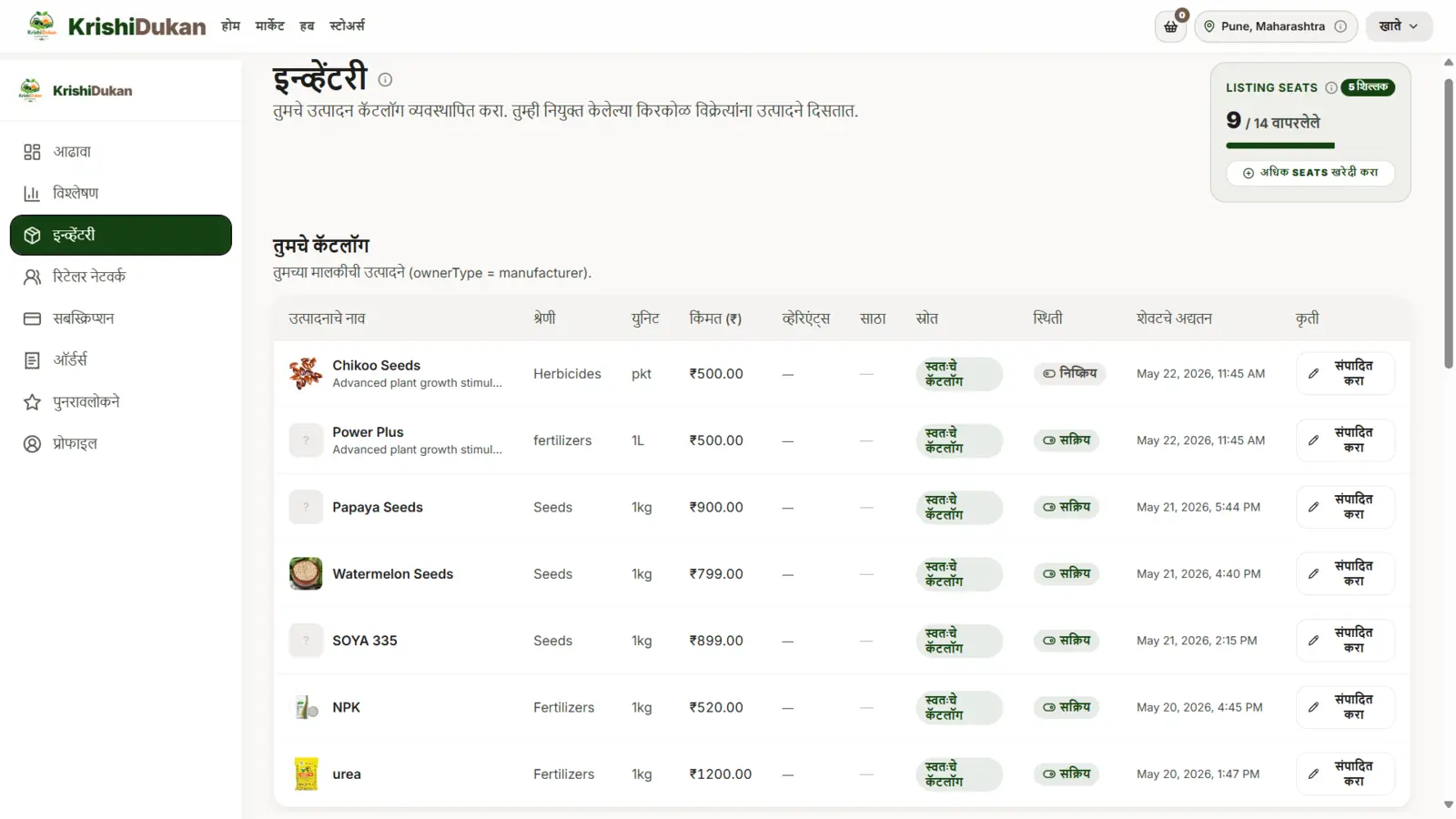Click the scrollbar down arrow
Viewport: 1456px width, 819px height.
pos(1449,805)
